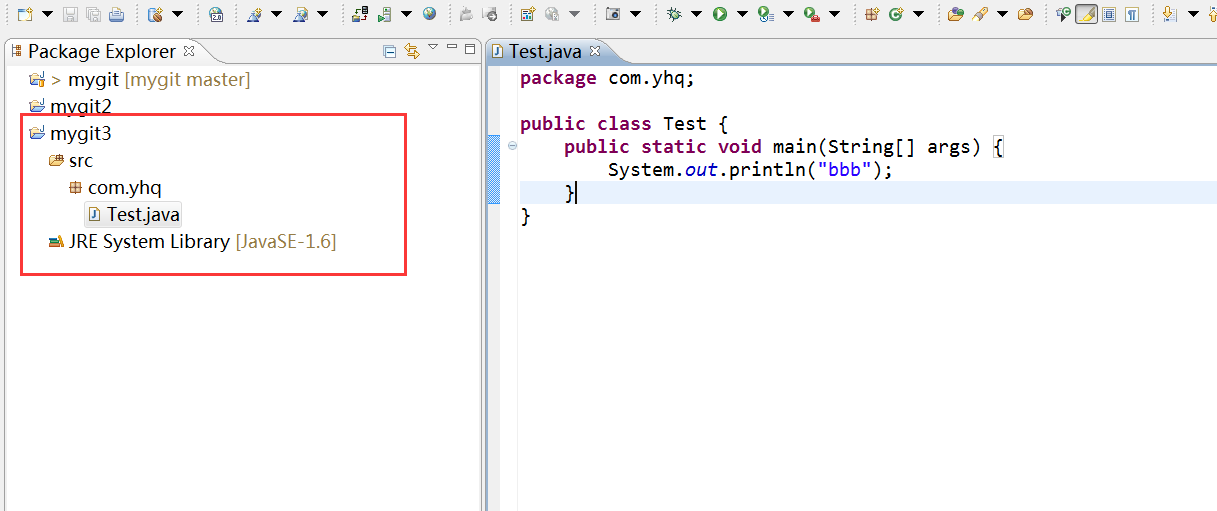Click the "package com.yhq;" code line
The height and width of the screenshot is (511, 1217).
[x=607, y=77]
